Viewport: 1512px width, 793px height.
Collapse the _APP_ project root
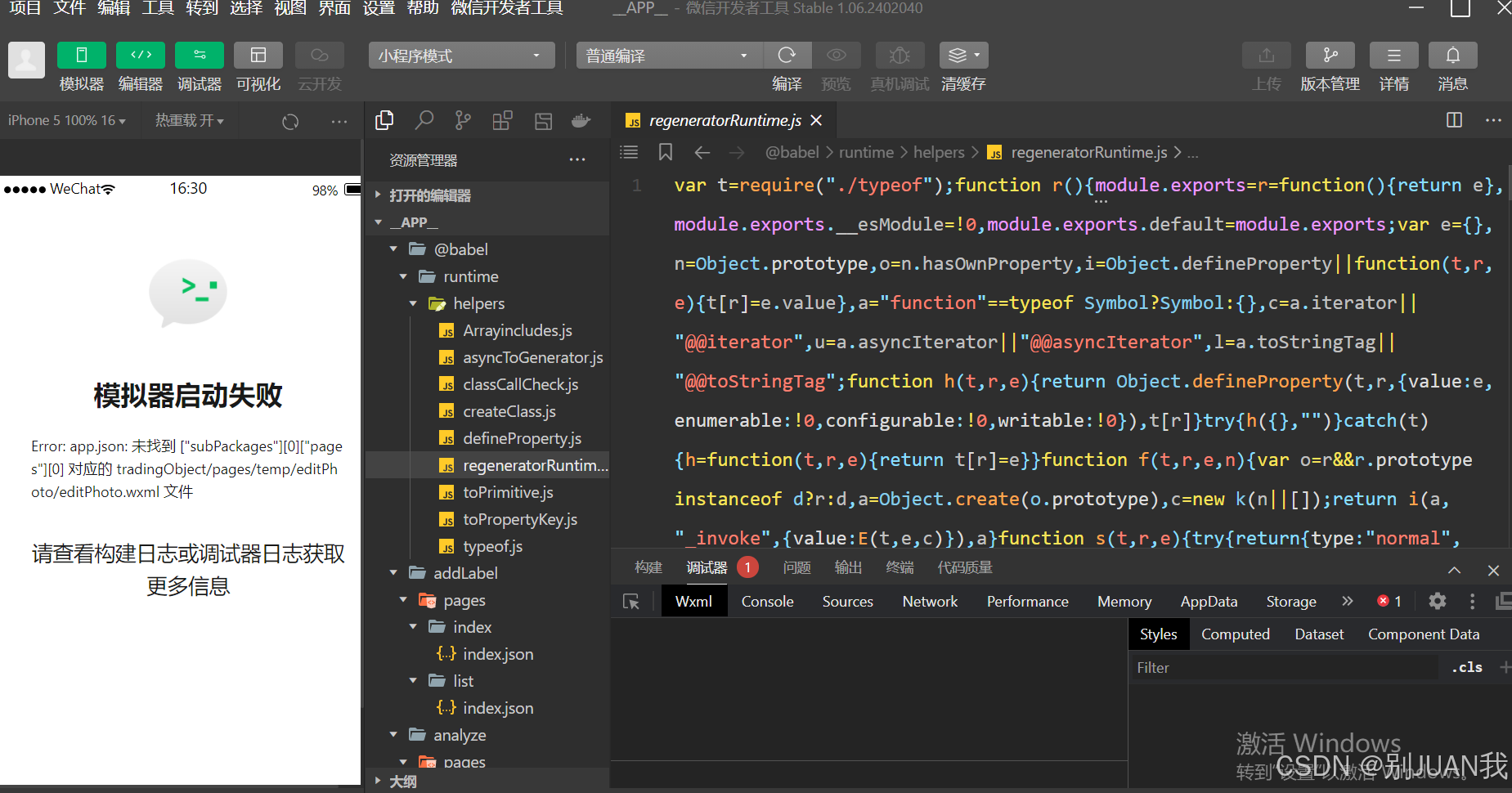[487, 222]
